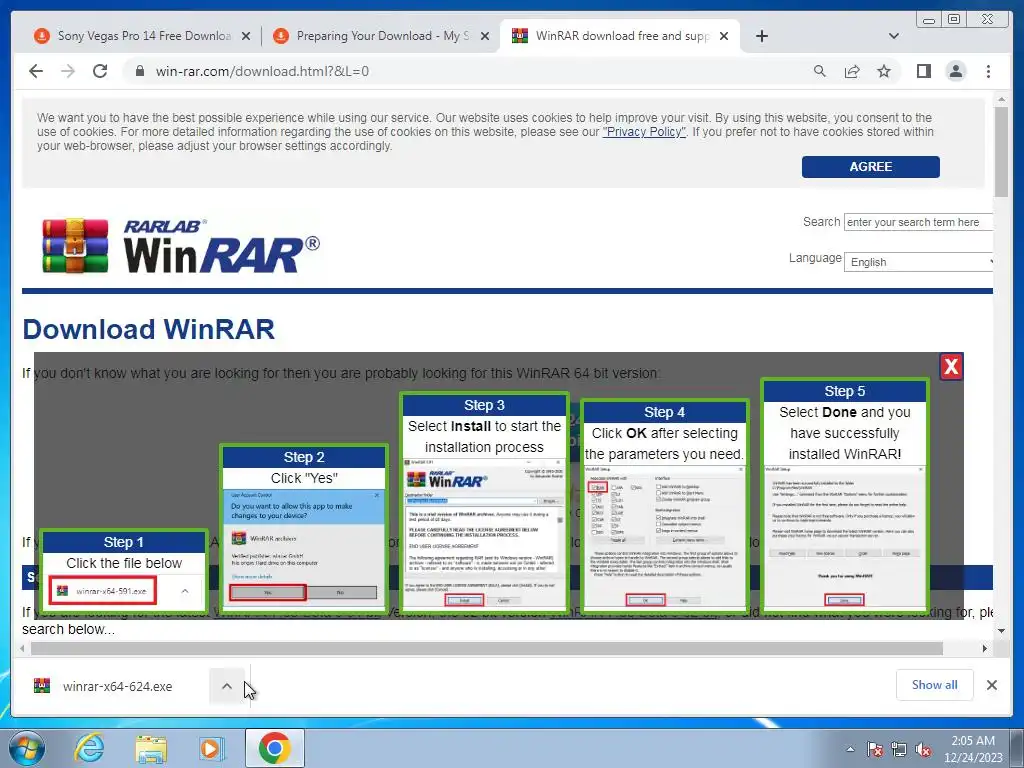Viewport: 1024px width, 768px height.
Task: Click the Step 5 Done thumbnail
Action: coord(844,494)
